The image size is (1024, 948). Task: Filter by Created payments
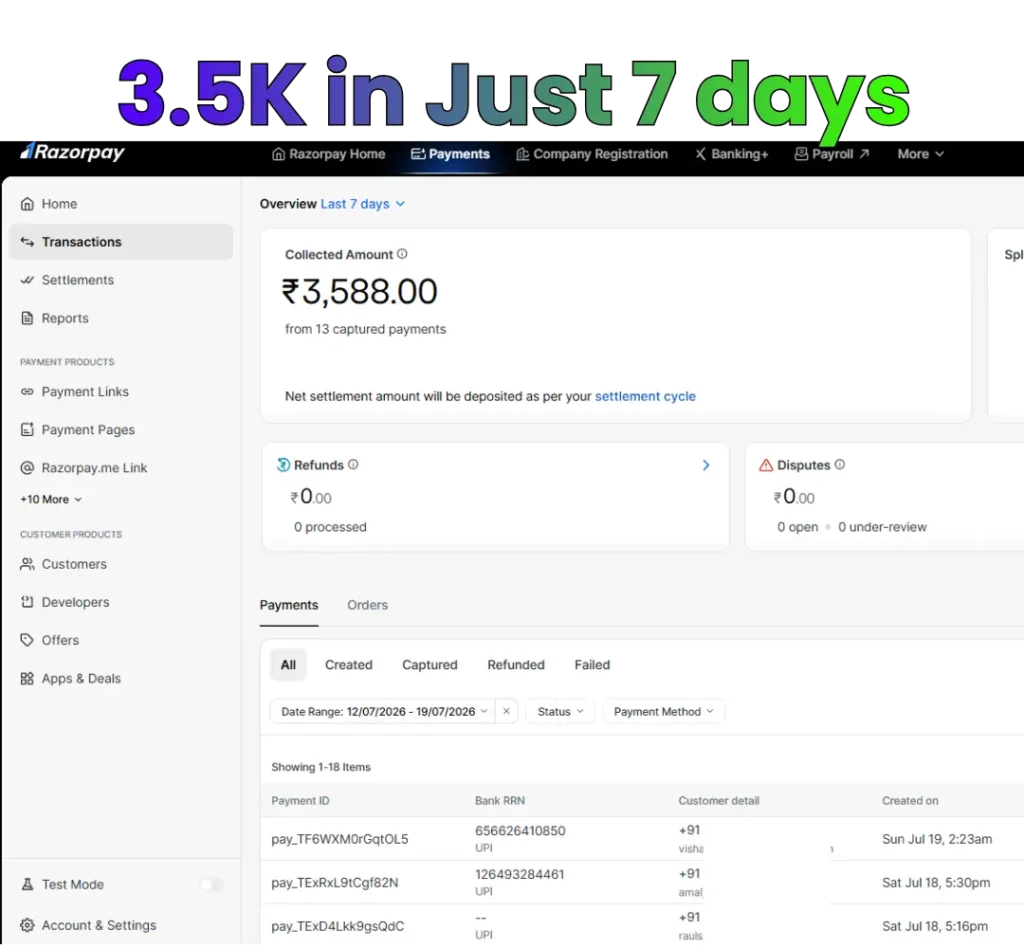tap(349, 665)
